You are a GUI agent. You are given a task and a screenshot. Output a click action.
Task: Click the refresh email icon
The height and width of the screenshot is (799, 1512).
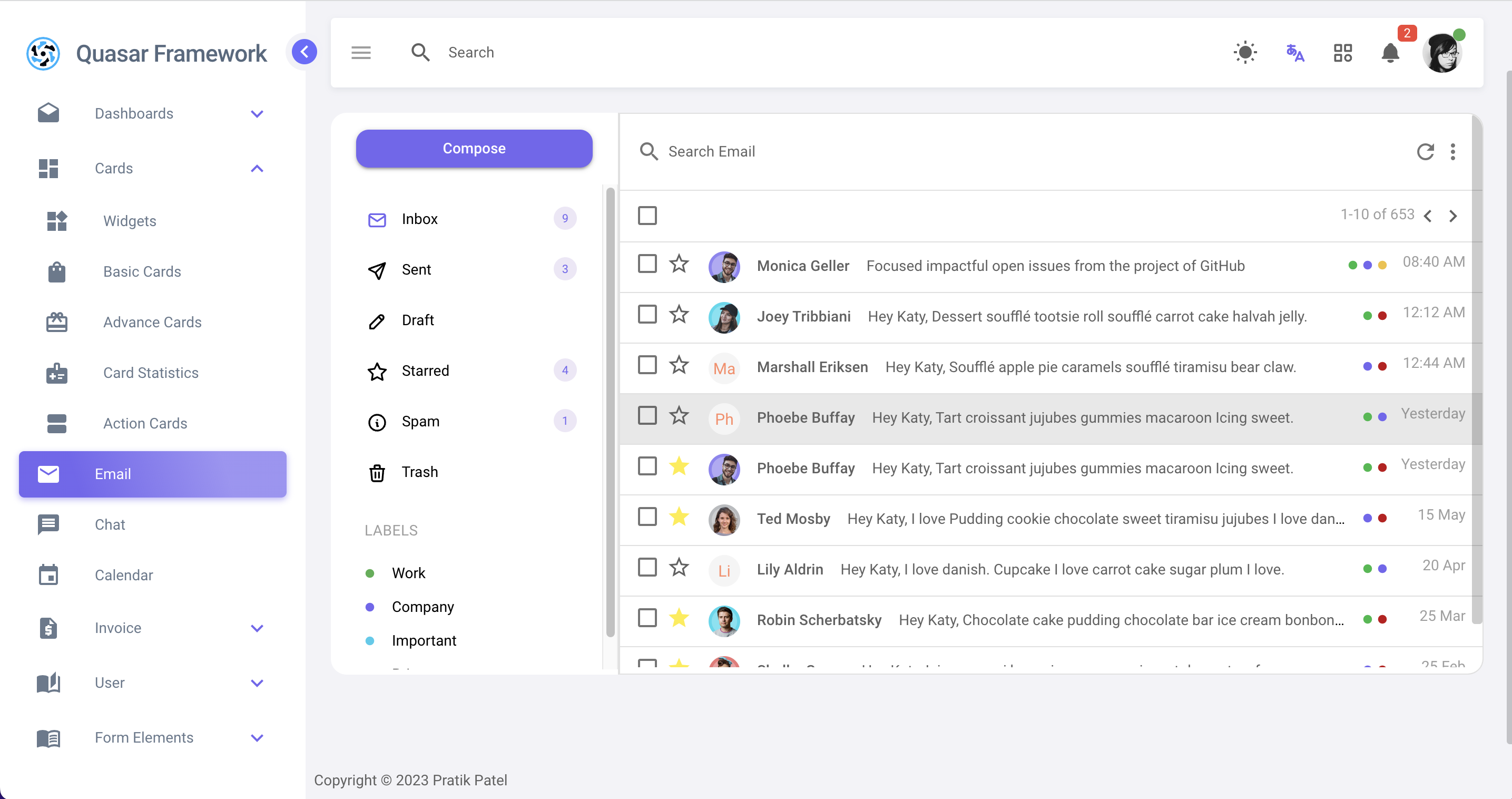coord(1425,151)
